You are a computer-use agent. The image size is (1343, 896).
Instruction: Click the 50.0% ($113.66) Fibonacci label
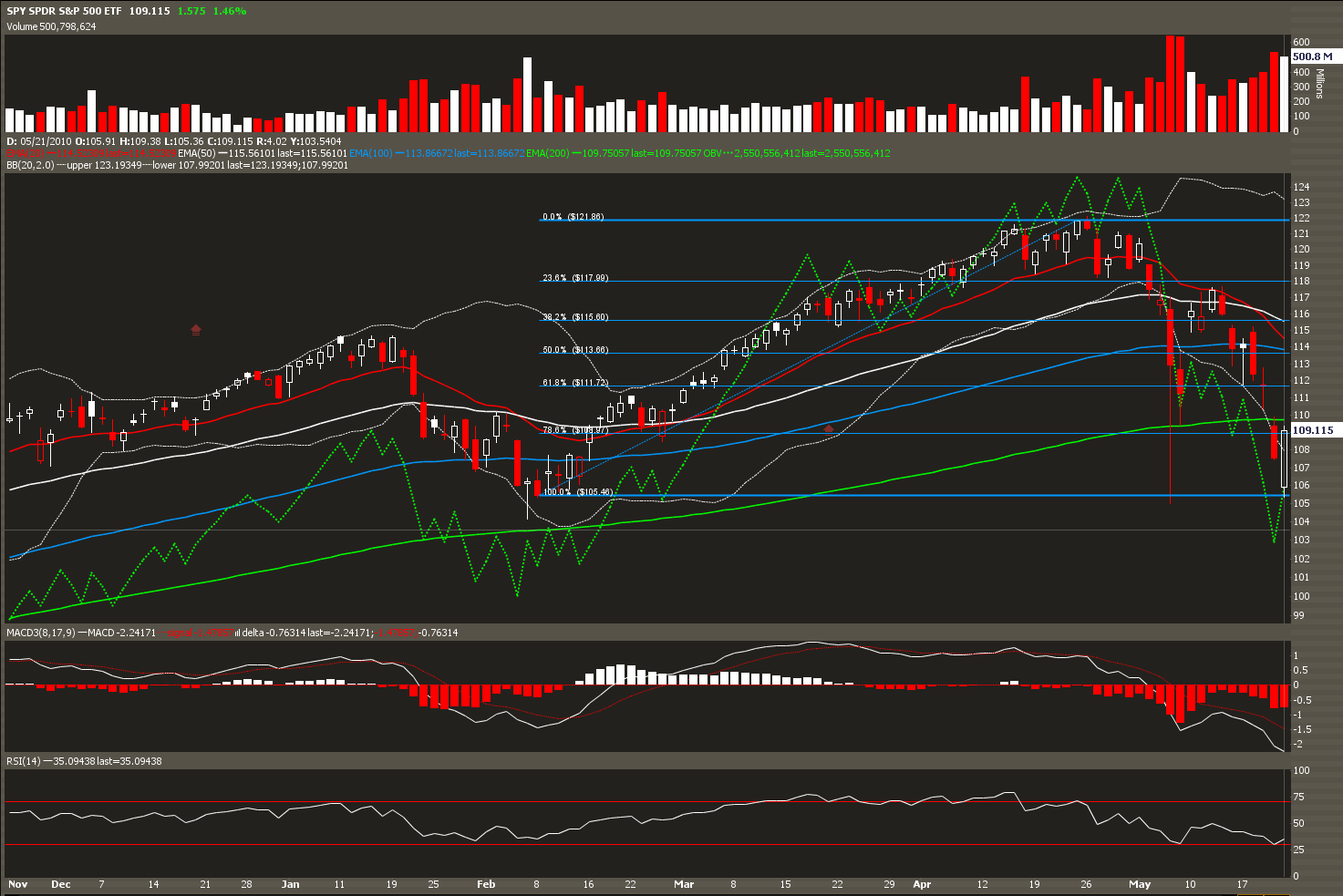click(575, 350)
